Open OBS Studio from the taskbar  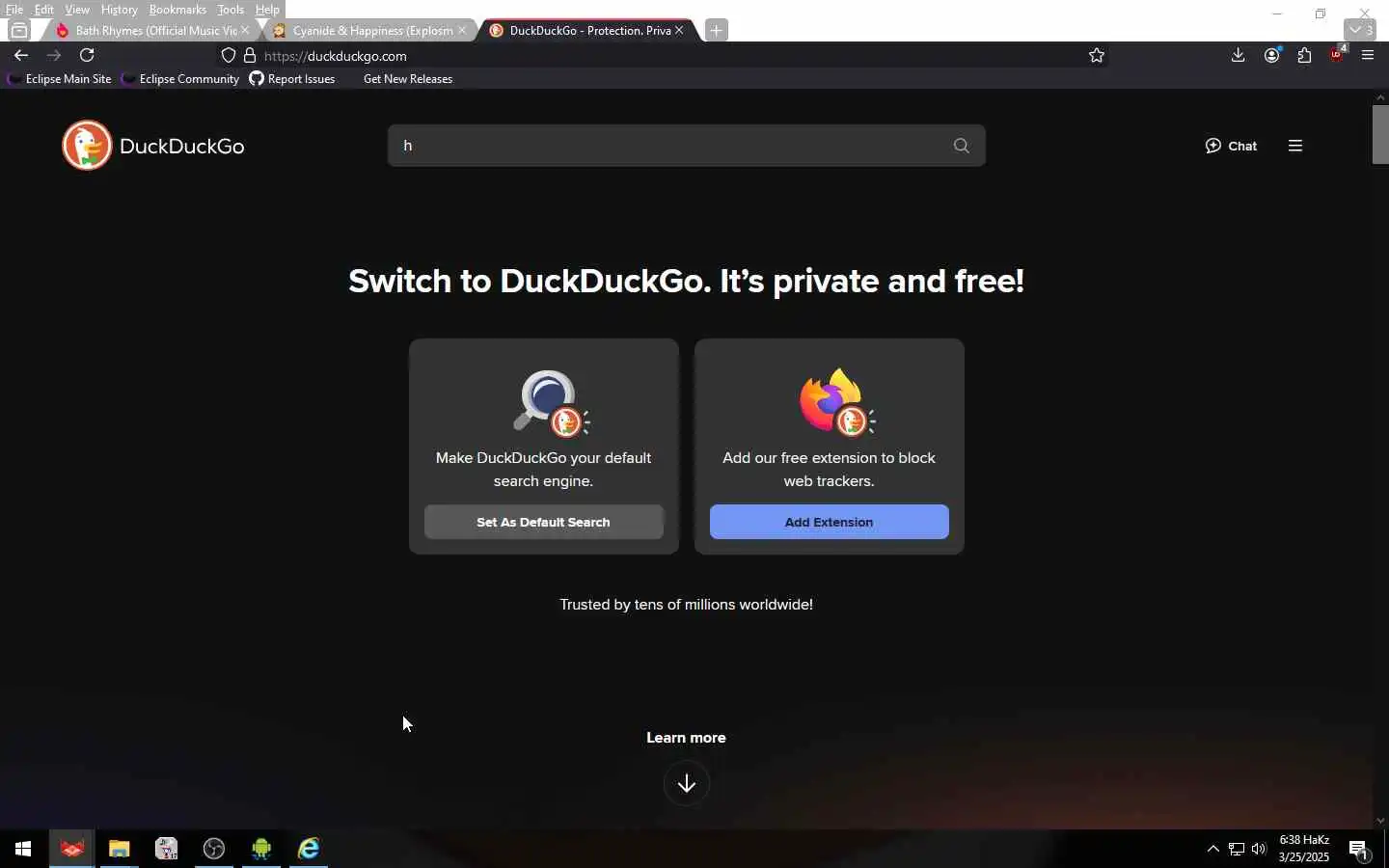pos(214,849)
